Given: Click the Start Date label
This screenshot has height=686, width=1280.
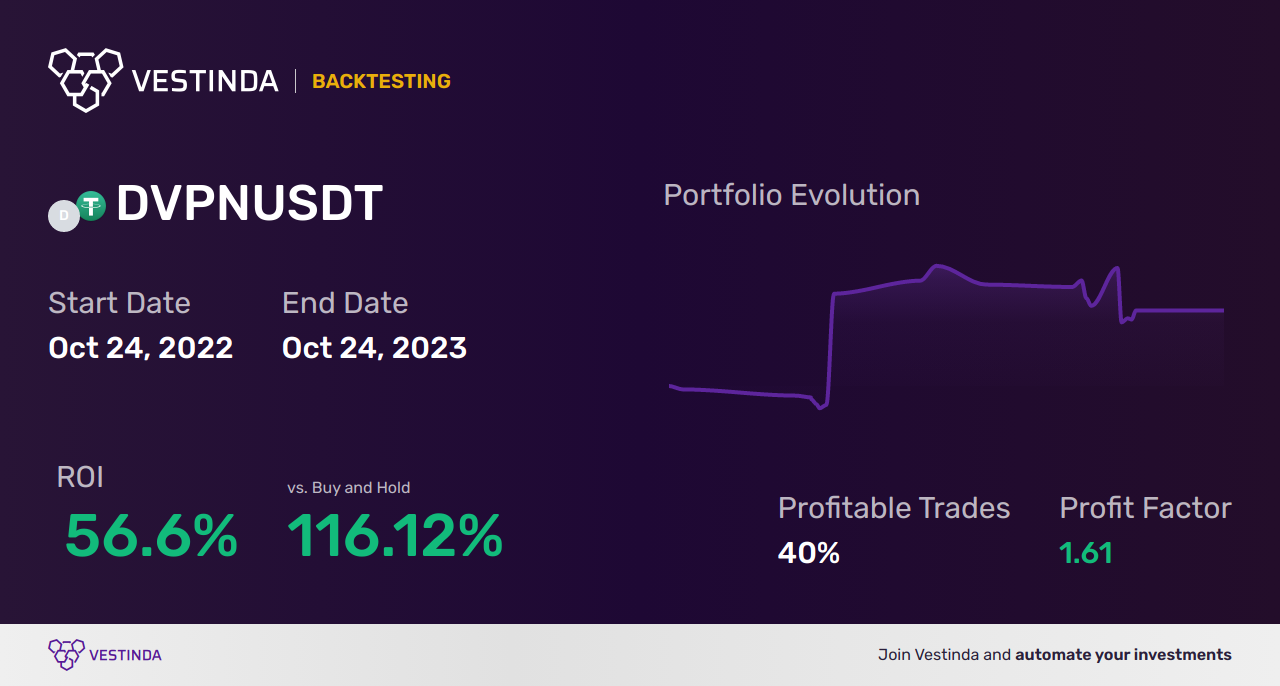Looking at the screenshot, I should 119,303.
